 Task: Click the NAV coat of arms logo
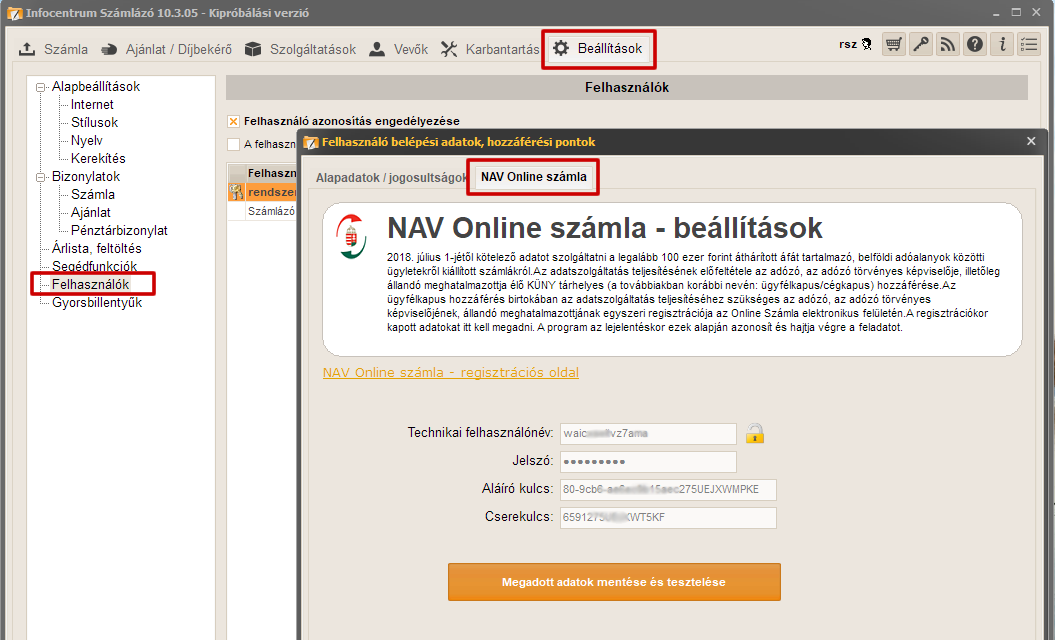(x=352, y=236)
